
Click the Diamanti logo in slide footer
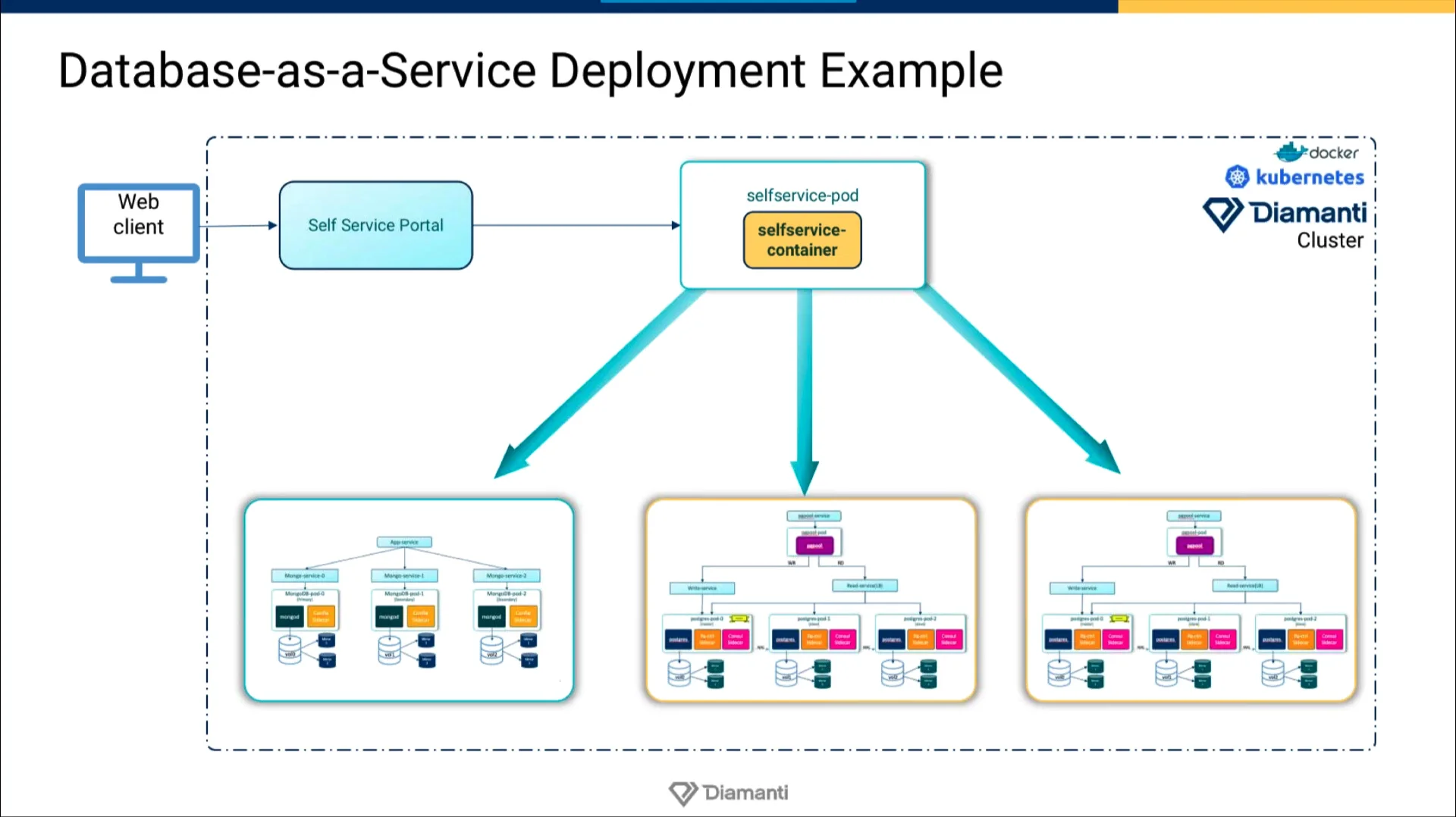pyautogui.click(x=729, y=793)
